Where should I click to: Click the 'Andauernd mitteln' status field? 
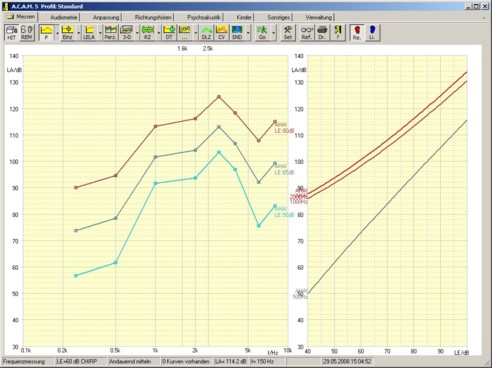point(134,361)
